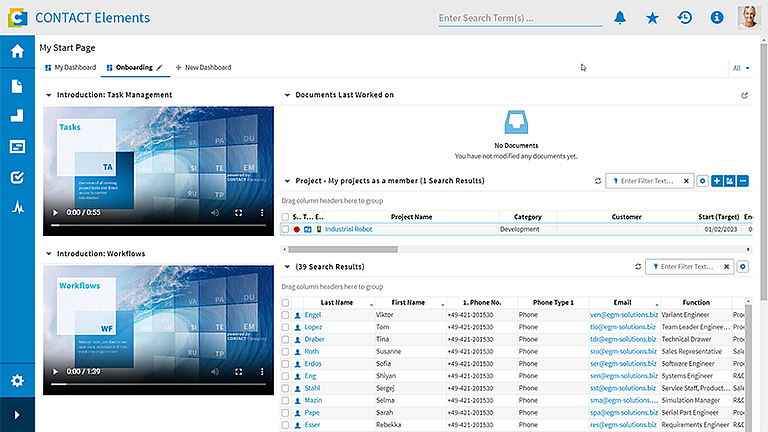Open favorites star
Image resolution: width=768 pixels, height=432 pixels.
point(652,18)
